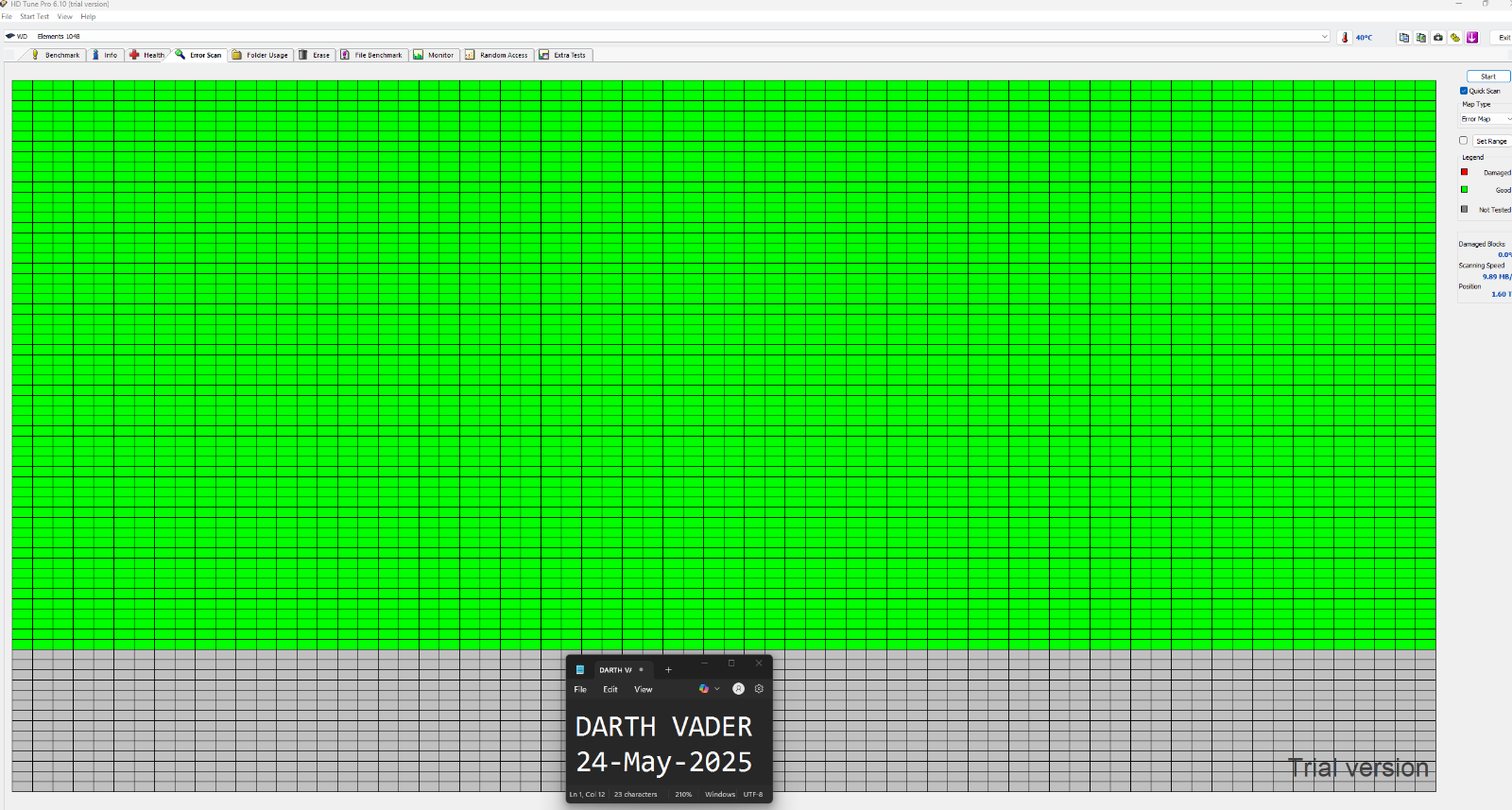Viewport: 1512px width, 810px height.
Task: Click the Notepad app icon
Action: tap(580, 669)
